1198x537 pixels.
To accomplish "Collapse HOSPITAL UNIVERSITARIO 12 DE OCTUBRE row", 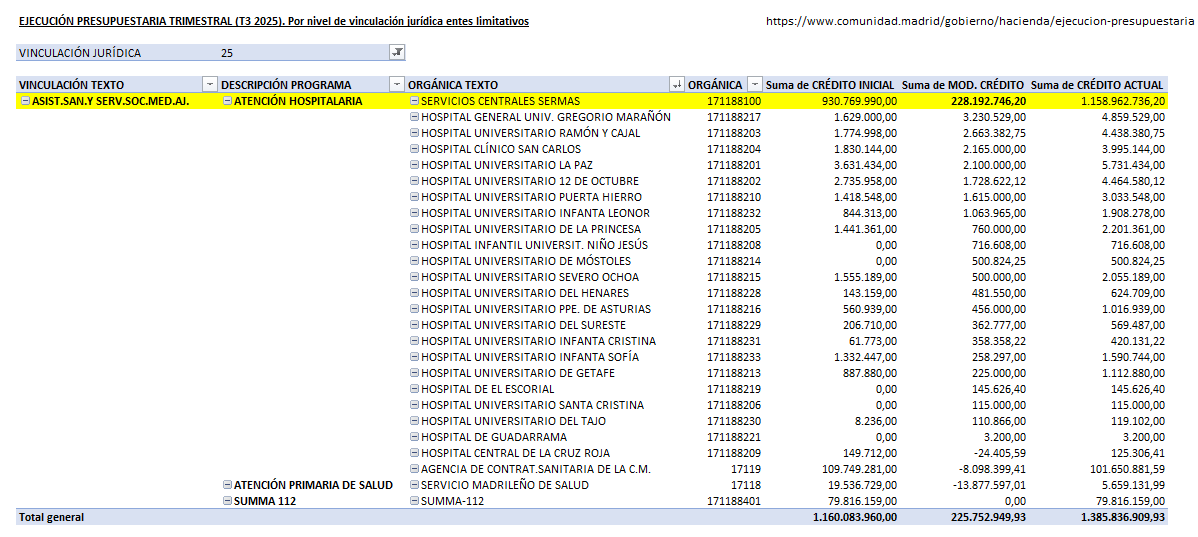I will click(414, 181).
